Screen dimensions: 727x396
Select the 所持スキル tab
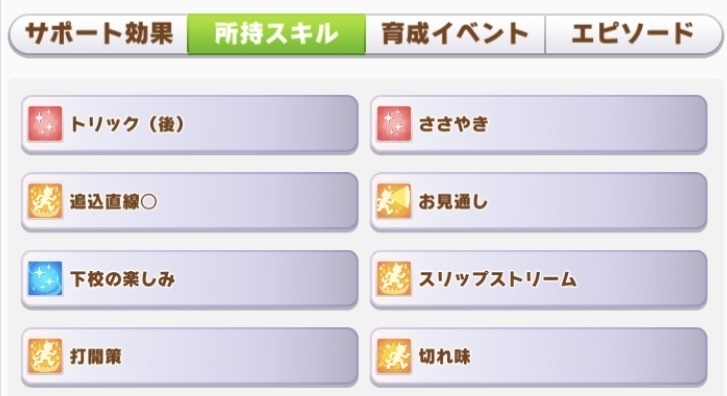pyautogui.click(x=276, y=34)
